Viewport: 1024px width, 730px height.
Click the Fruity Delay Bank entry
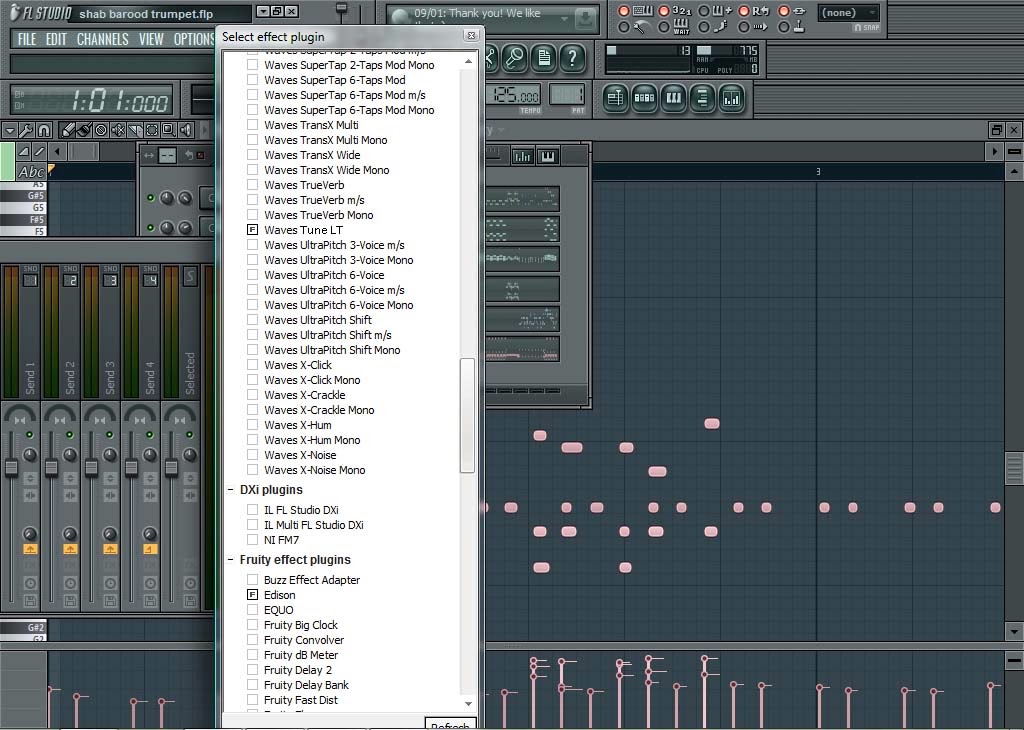306,685
